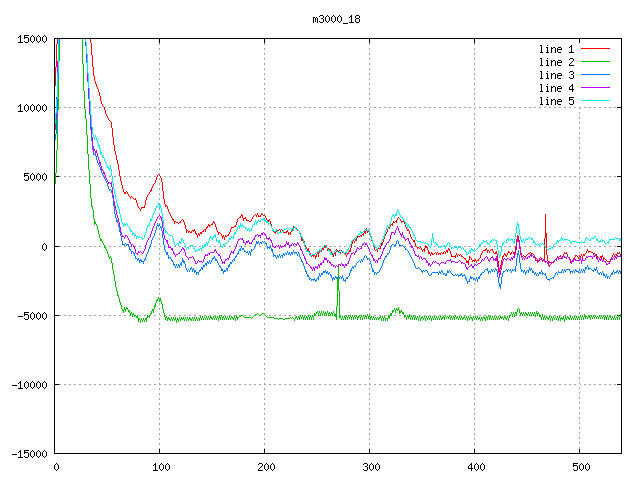Viewport: 640px width, 480px height.
Task: Click the y-axis label -15000
Action: (29, 454)
